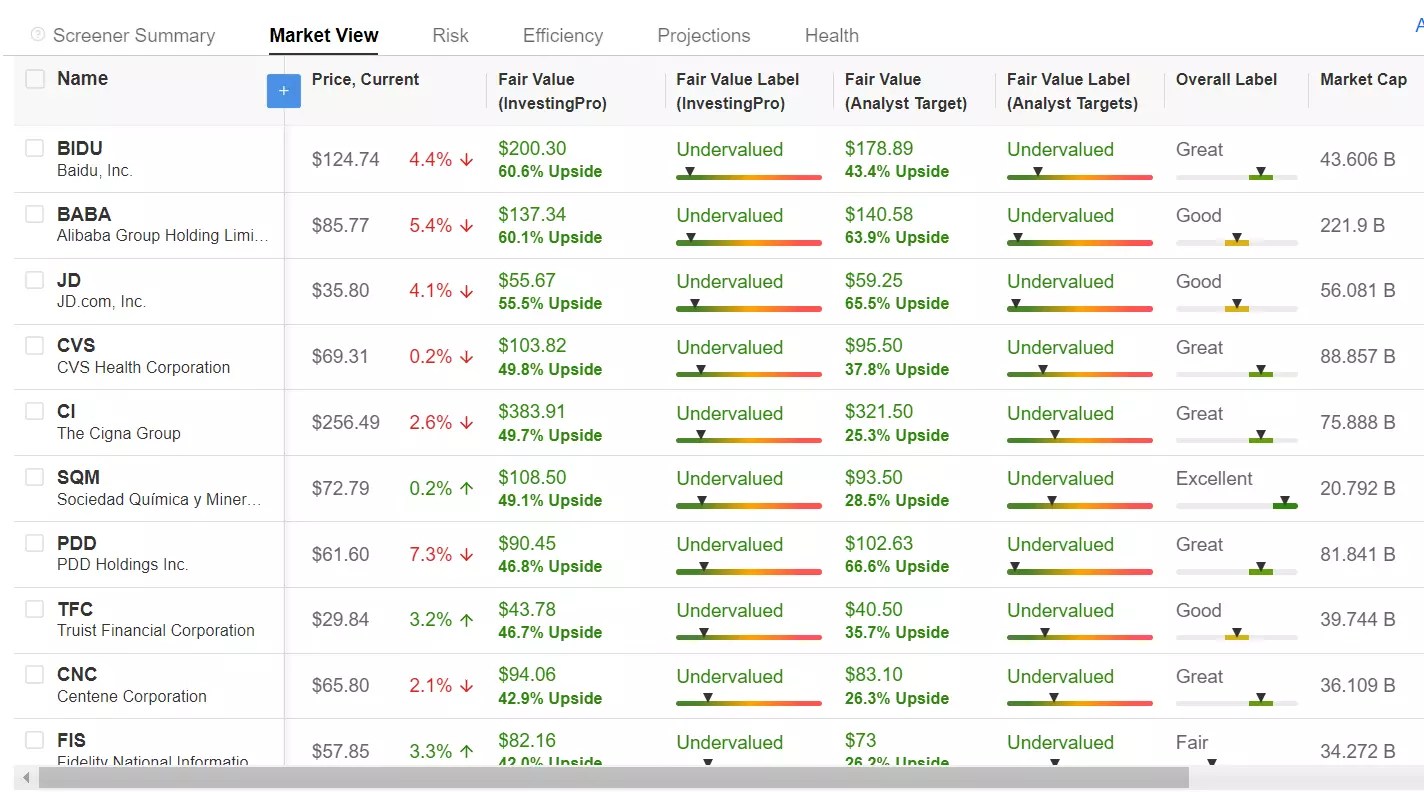This screenshot has width=1424, height=792.
Task: Click the Centene Corporation company name
Action: (132, 696)
